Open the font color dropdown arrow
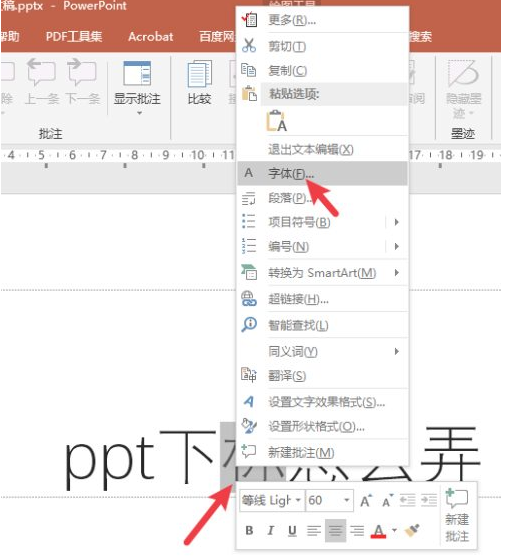The width and height of the screenshot is (505, 558). click(394, 530)
